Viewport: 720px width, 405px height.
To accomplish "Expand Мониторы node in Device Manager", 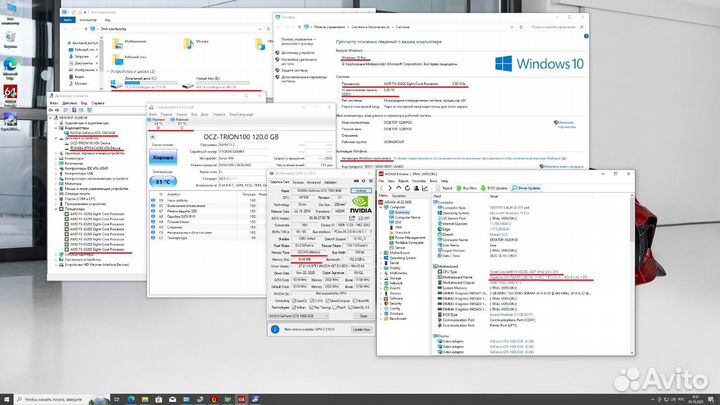I will pos(56,184).
